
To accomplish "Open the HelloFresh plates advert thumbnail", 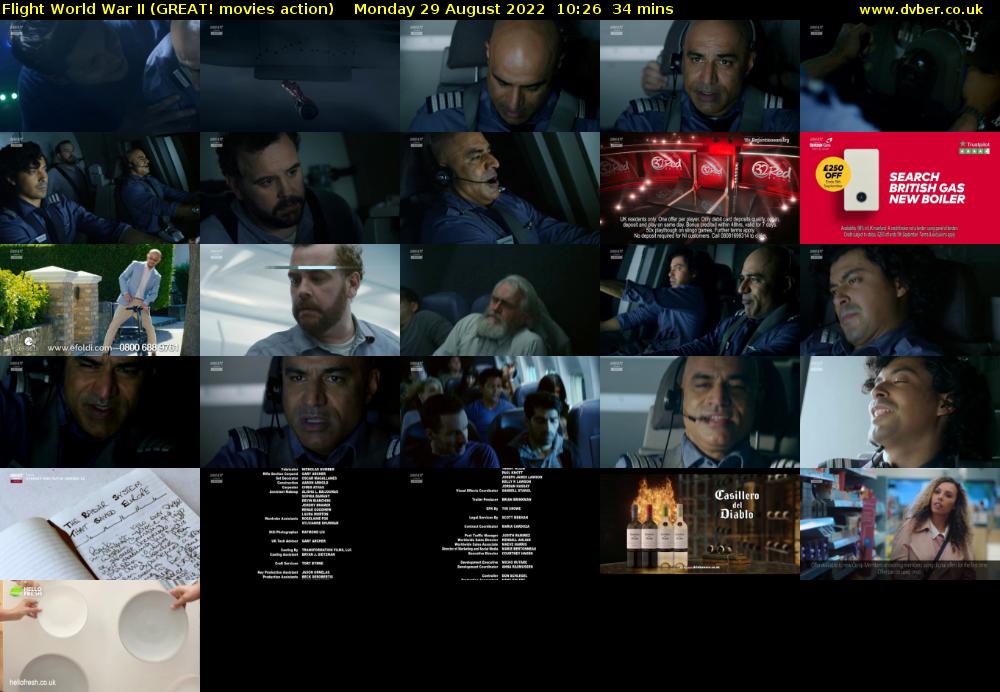I will coord(99,636).
